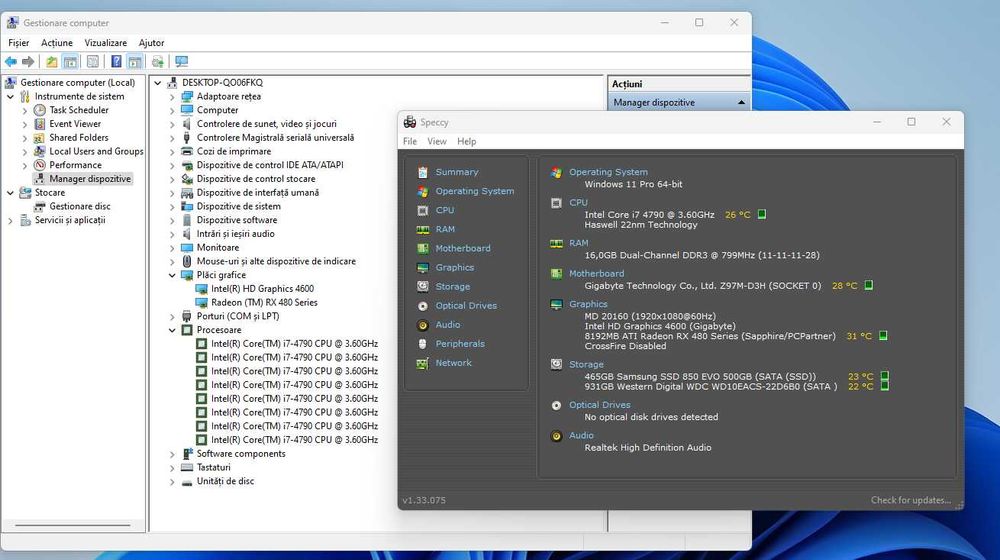Select Radeon (TM) RX 480 Series device

[264, 303]
